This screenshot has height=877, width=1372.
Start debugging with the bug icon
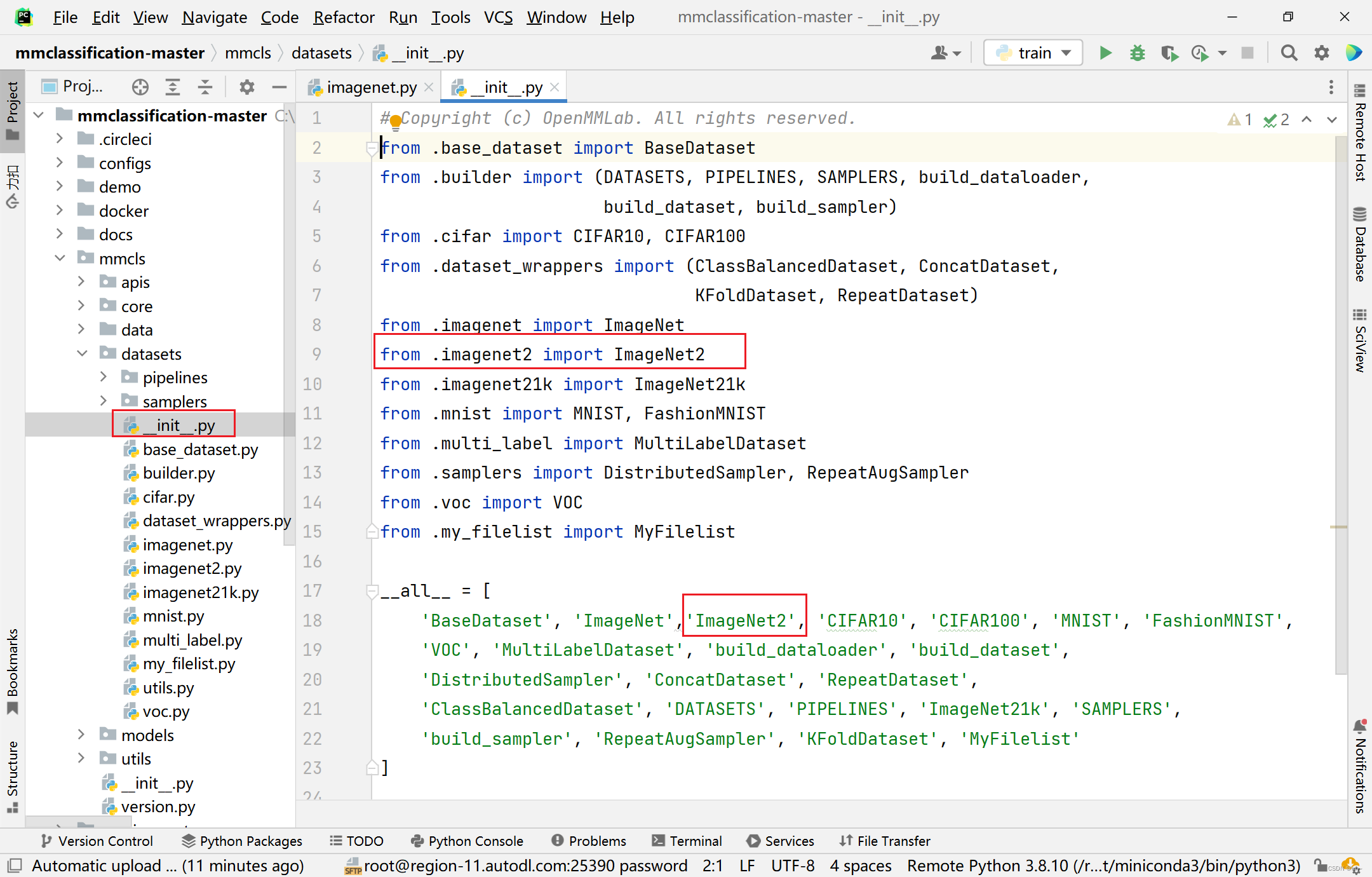[x=1138, y=53]
